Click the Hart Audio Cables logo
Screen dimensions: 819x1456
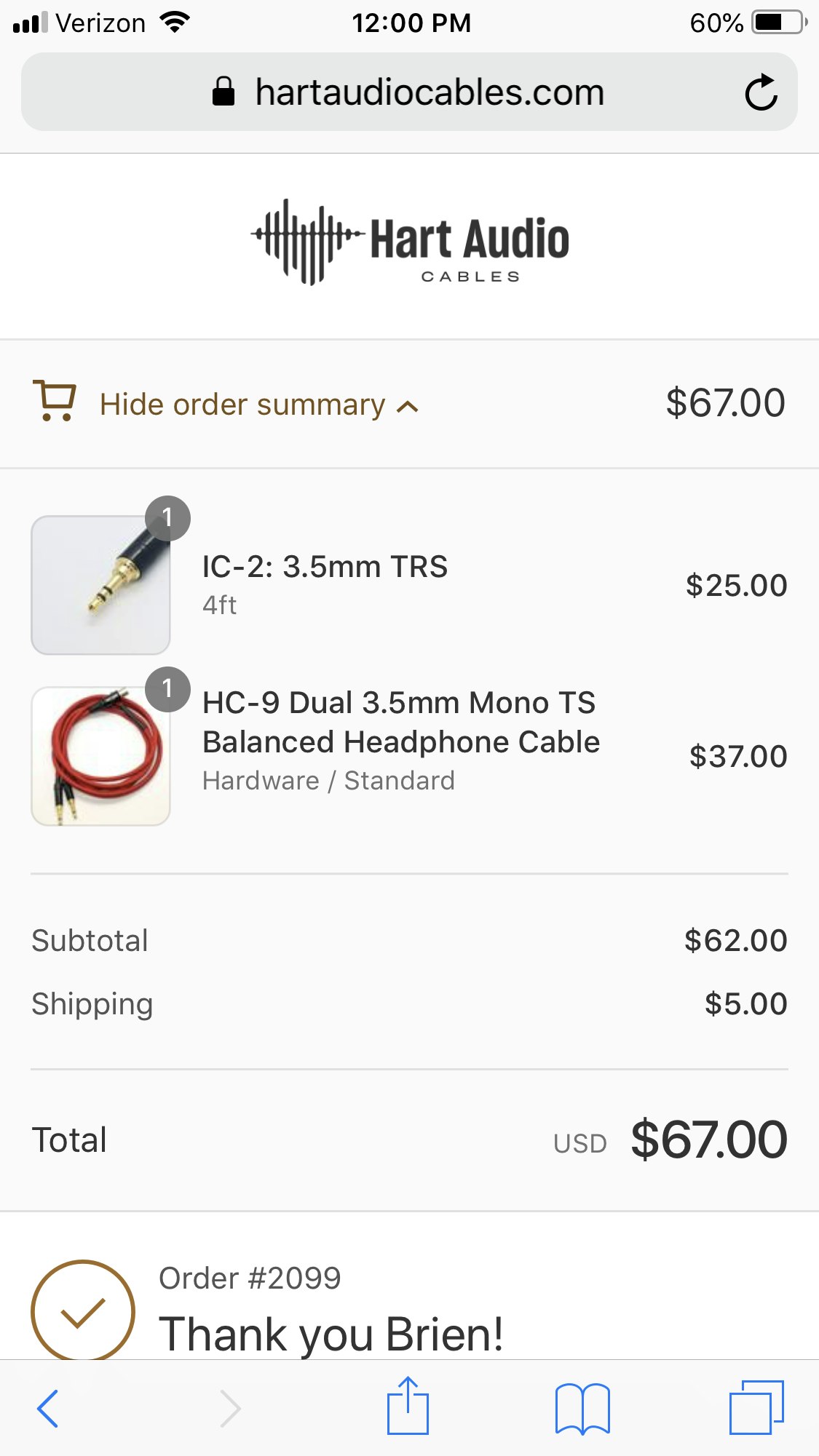pyautogui.click(x=410, y=242)
